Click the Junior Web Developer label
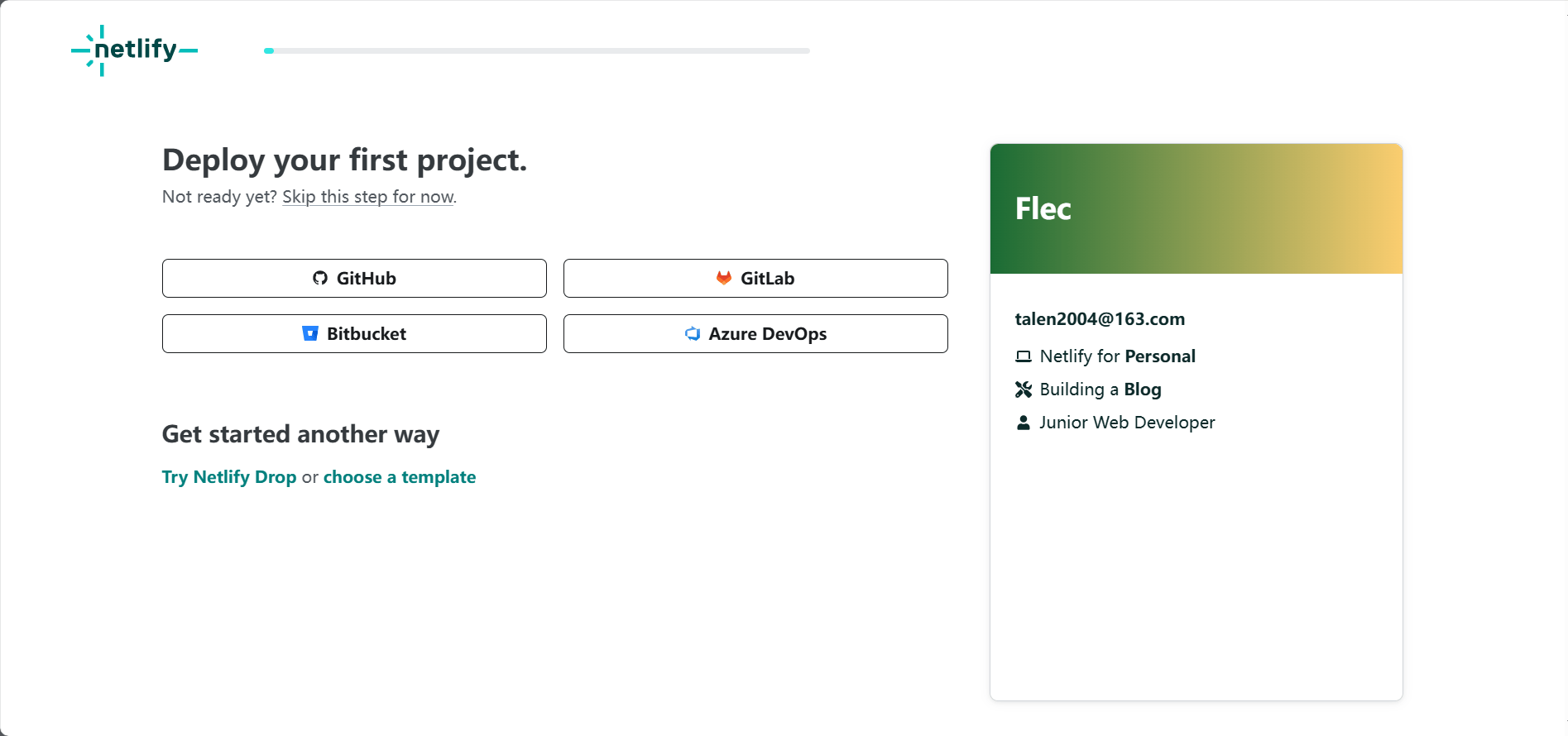 pyautogui.click(x=1127, y=423)
